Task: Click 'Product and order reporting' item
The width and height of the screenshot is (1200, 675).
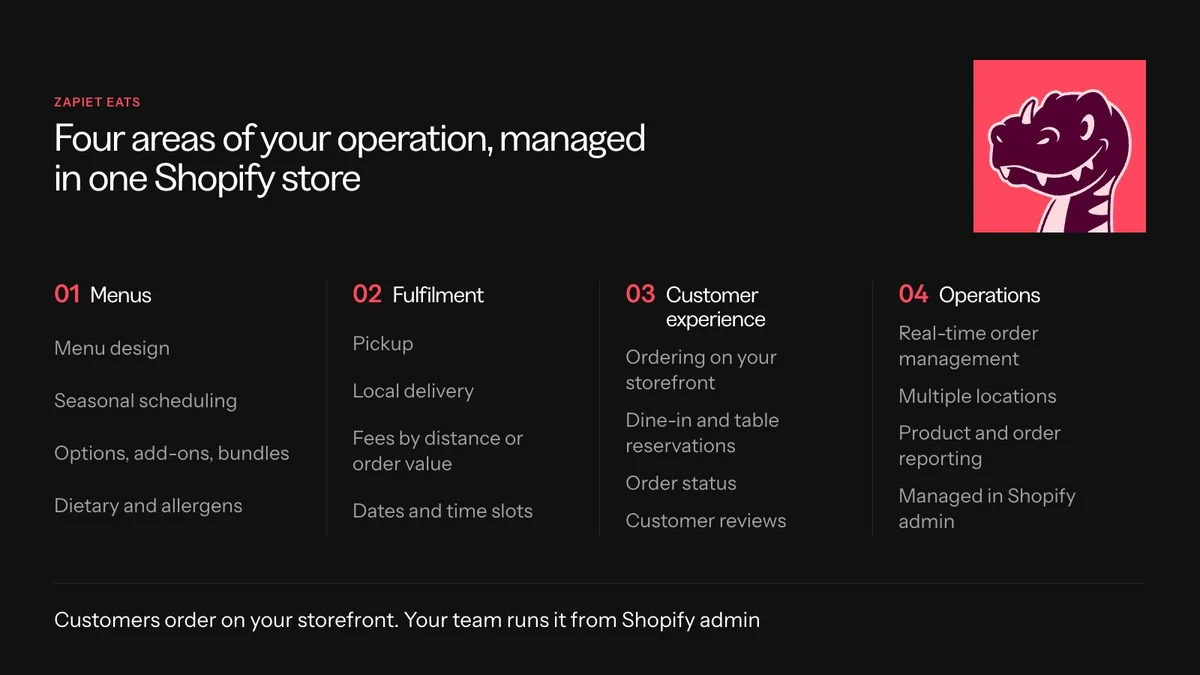Action: tap(980, 446)
